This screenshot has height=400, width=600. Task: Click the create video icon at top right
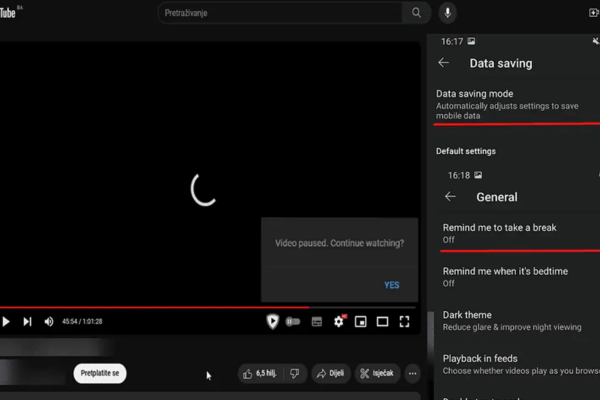(593, 13)
